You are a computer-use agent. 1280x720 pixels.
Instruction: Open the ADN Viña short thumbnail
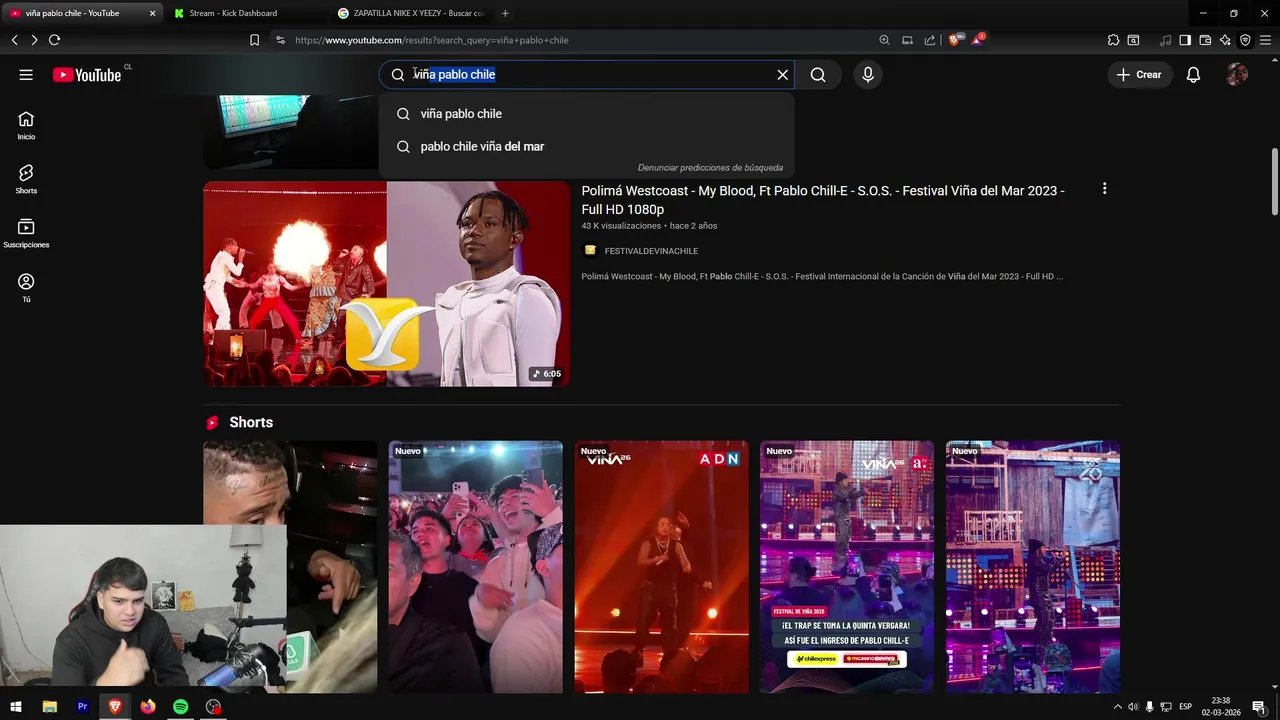[x=661, y=567]
